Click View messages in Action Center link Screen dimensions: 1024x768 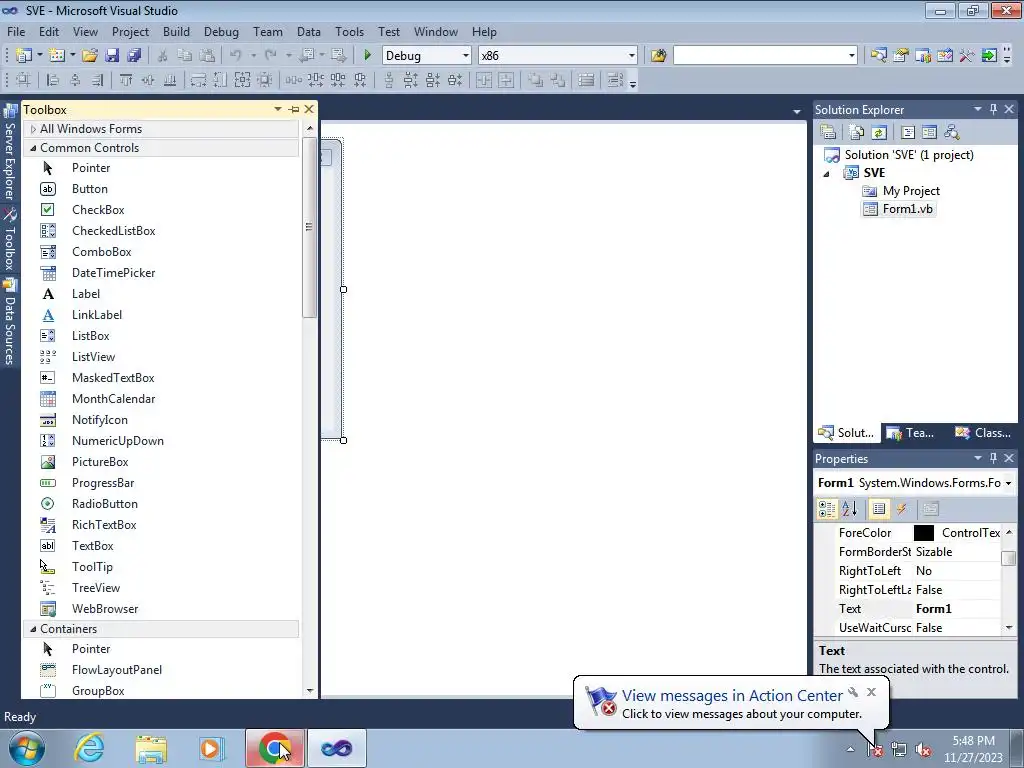[732, 696]
